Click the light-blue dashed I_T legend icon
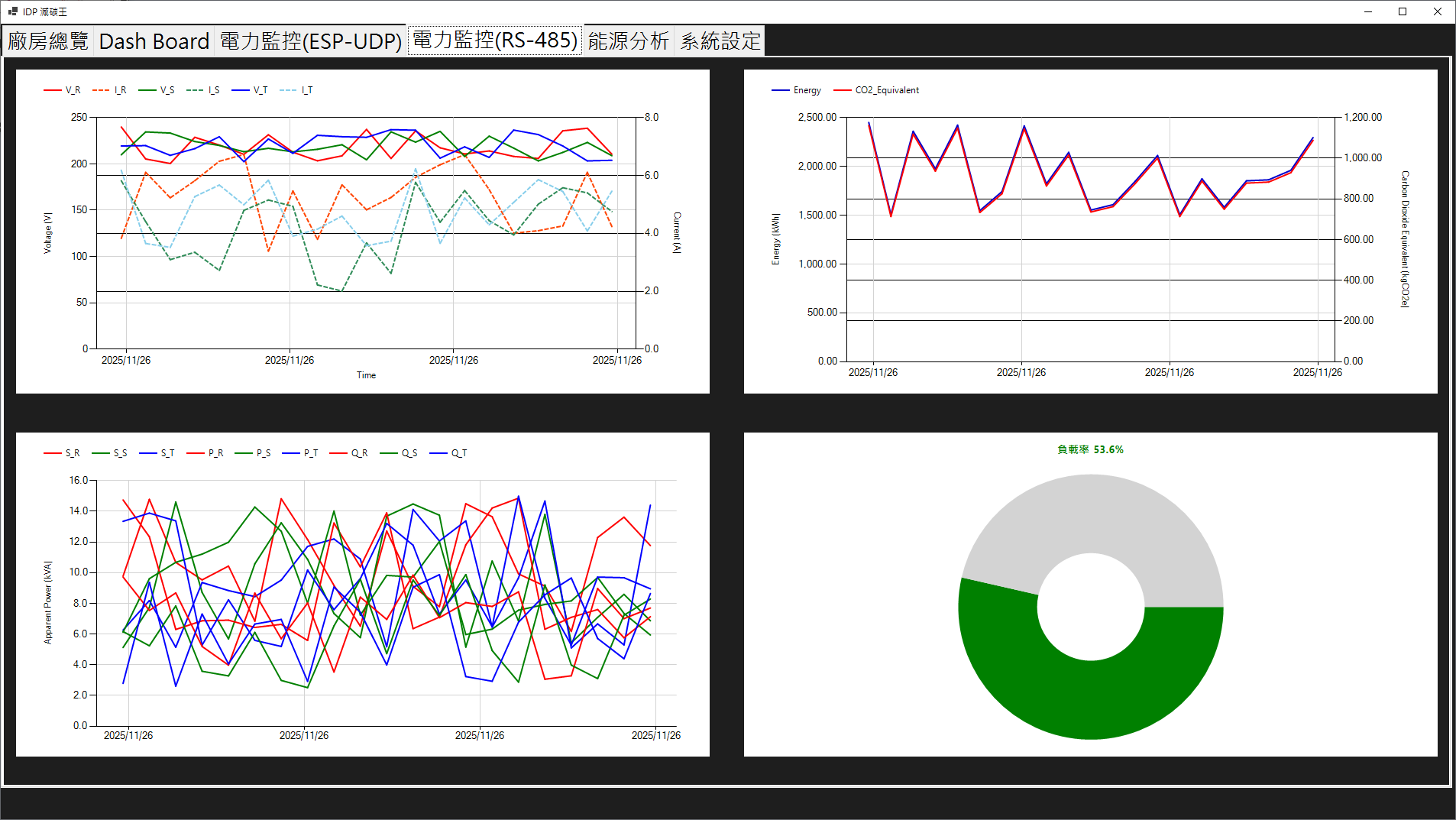1456x820 pixels. (x=287, y=89)
